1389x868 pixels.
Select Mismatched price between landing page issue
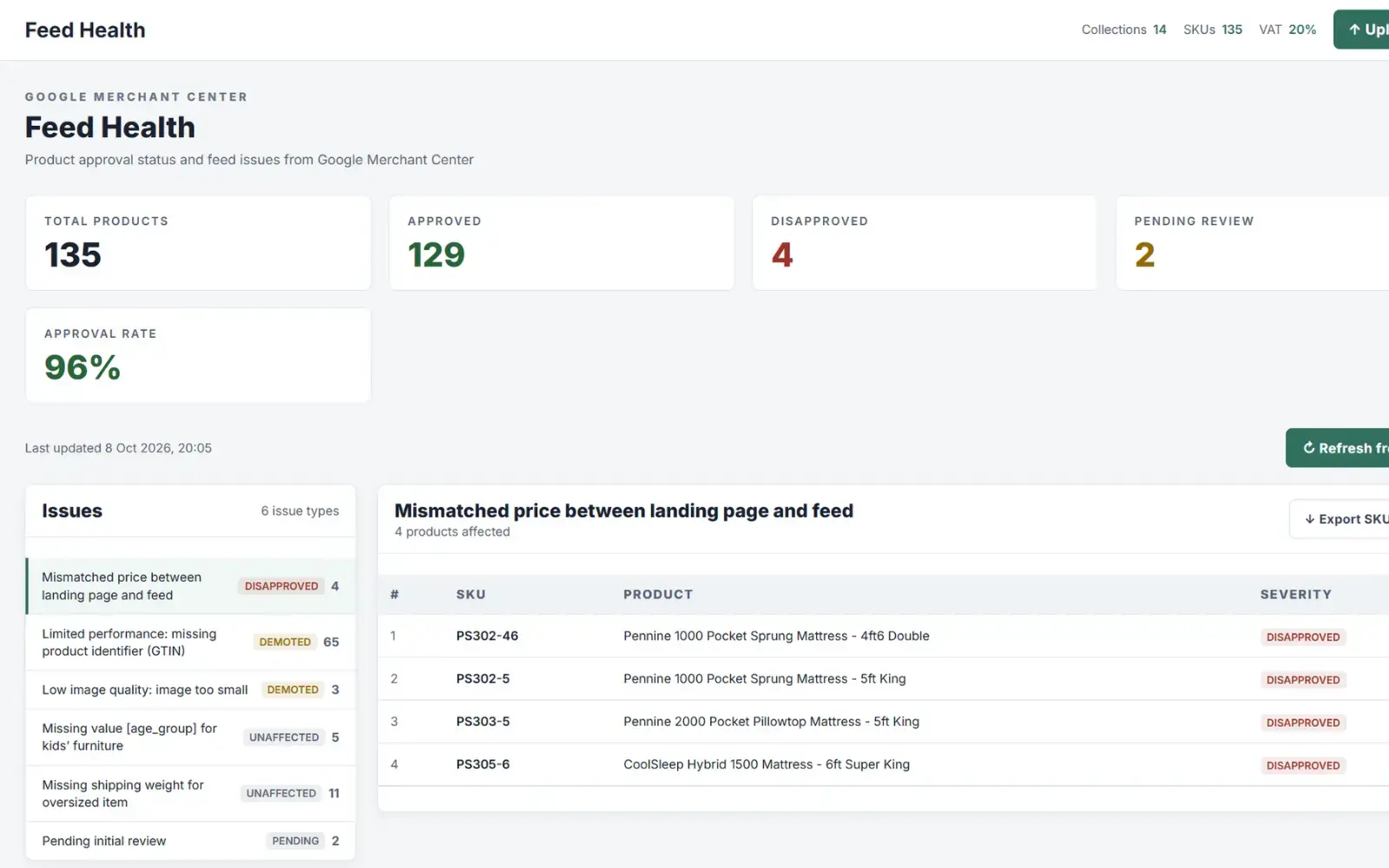tap(190, 586)
